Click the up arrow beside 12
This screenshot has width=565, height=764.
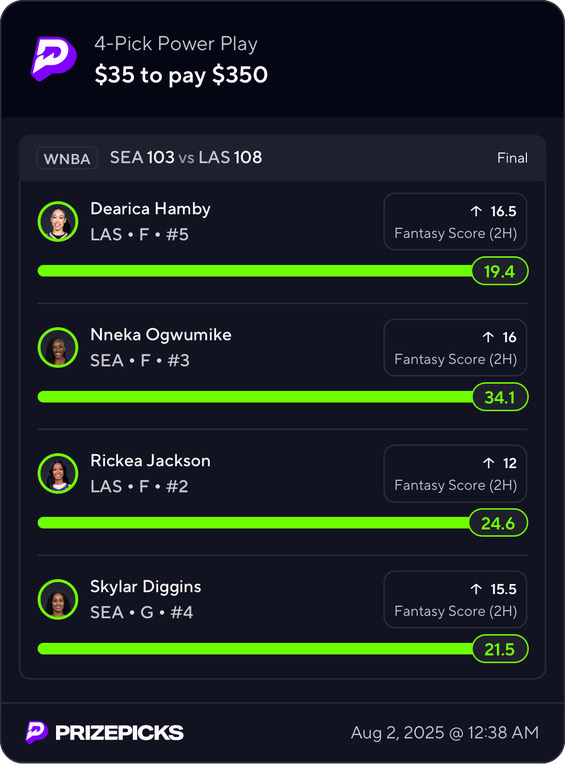pyautogui.click(x=489, y=463)
